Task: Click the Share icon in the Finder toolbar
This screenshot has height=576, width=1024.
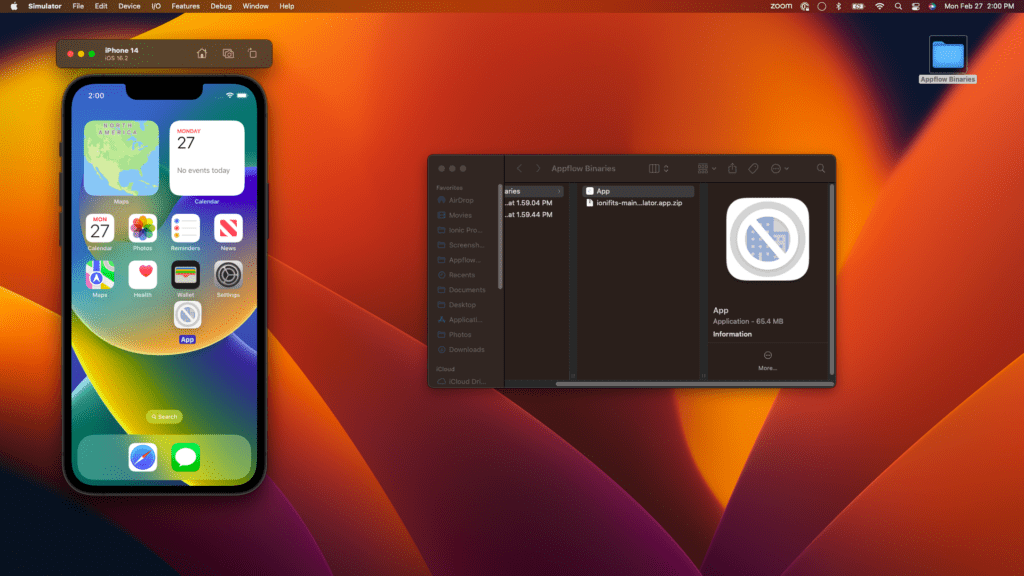Action: pos(733,168)
